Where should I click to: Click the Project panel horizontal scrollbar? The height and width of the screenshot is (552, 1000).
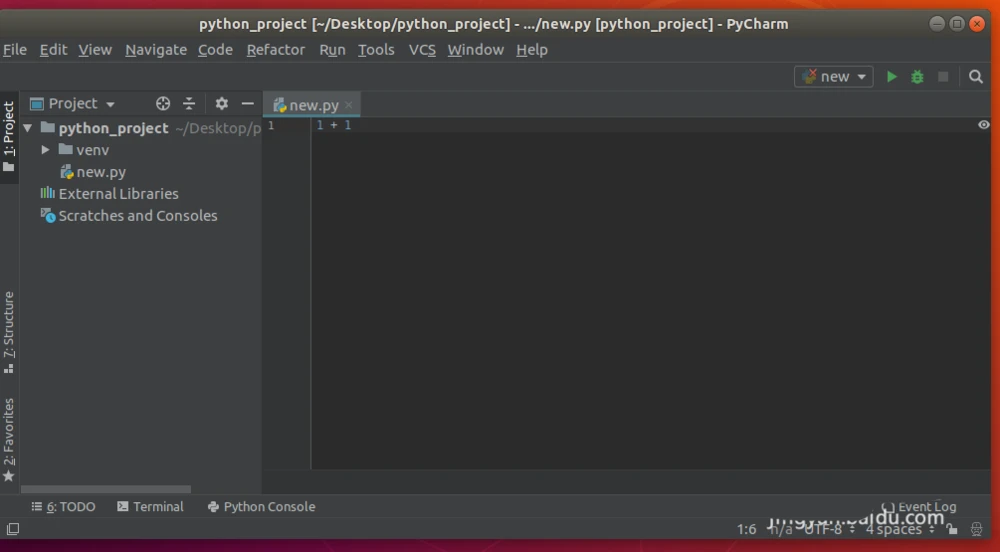[106, 489]
